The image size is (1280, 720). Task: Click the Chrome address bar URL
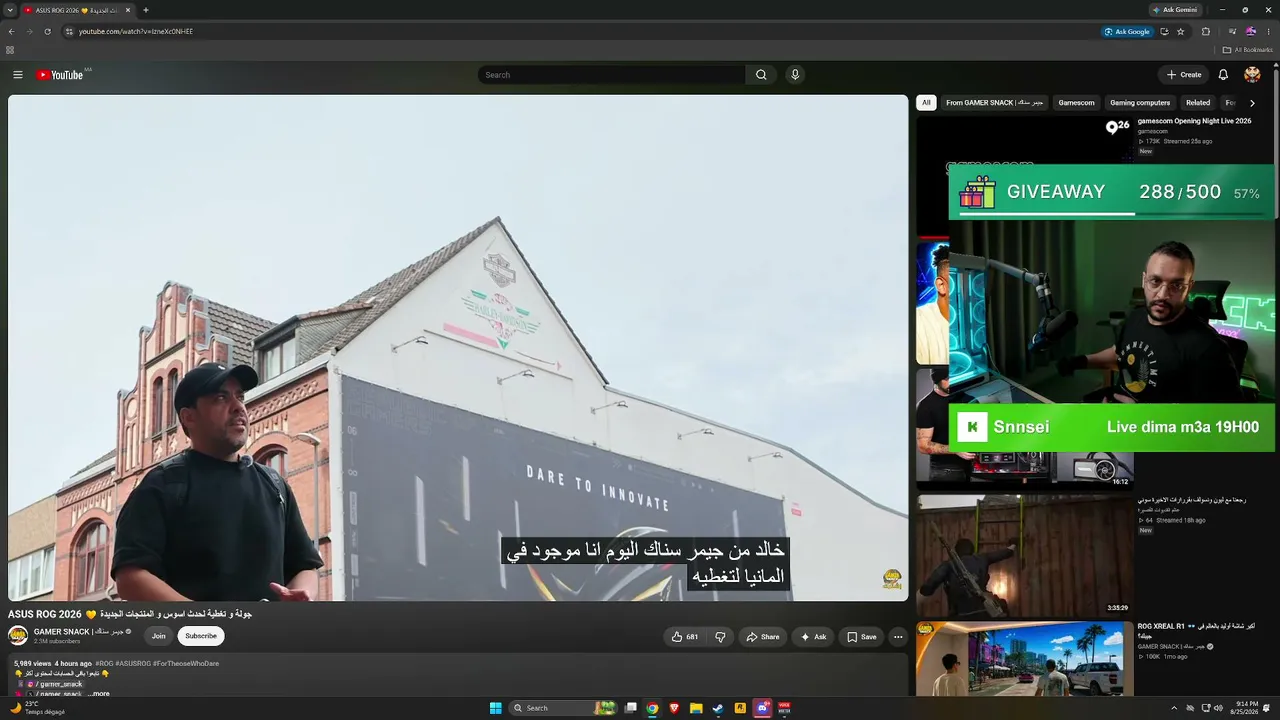[136, 31]
